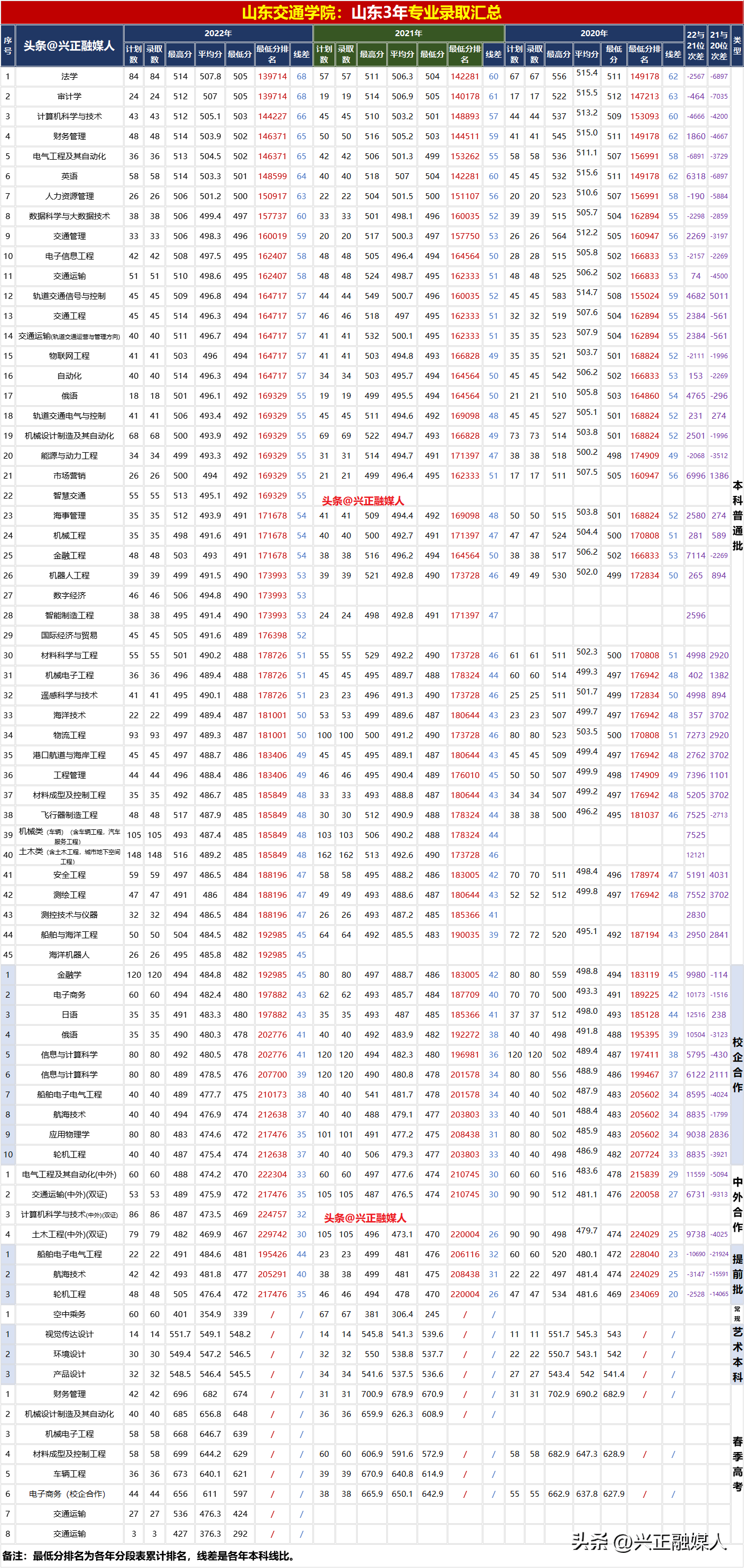The height and width of the screenshot is (1568, 744).
Task: Select the 飞行器制造工程 major cell
Action: [x=70, y=816]
